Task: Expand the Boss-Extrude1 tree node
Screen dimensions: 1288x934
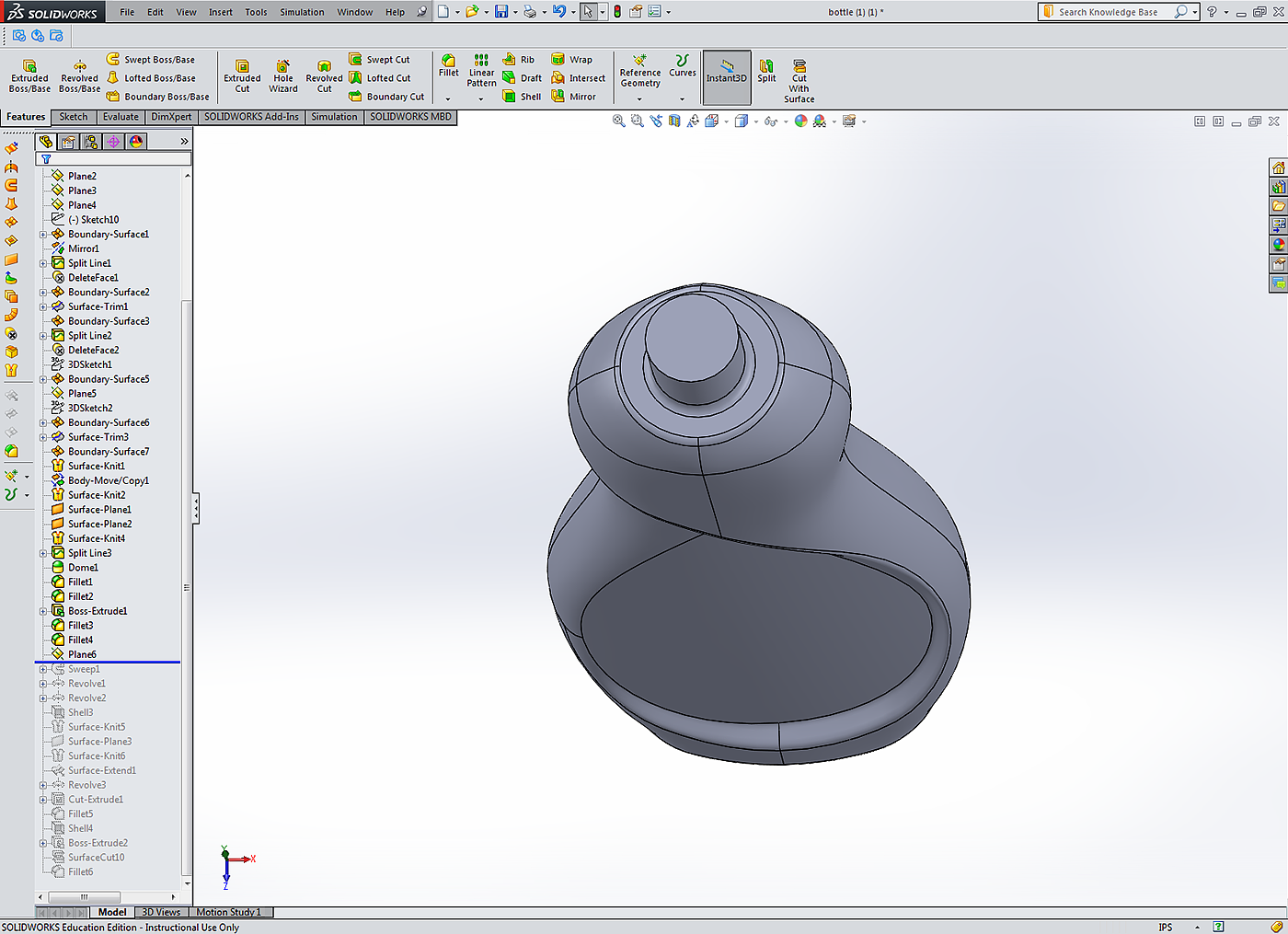Action: [43, 611]
